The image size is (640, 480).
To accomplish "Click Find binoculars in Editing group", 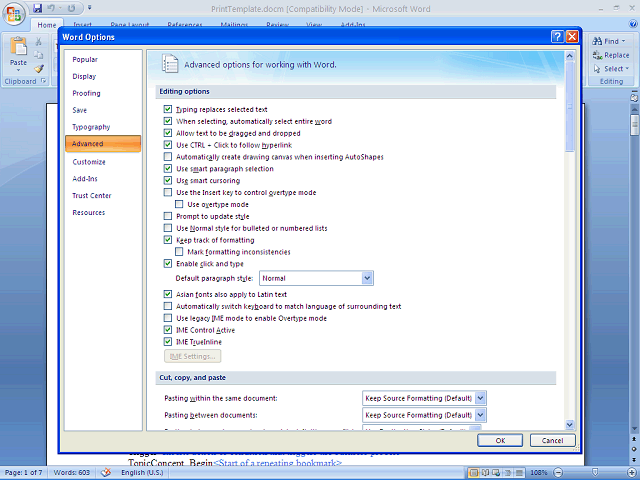I will pyautogui.click(x=608, y=41).
